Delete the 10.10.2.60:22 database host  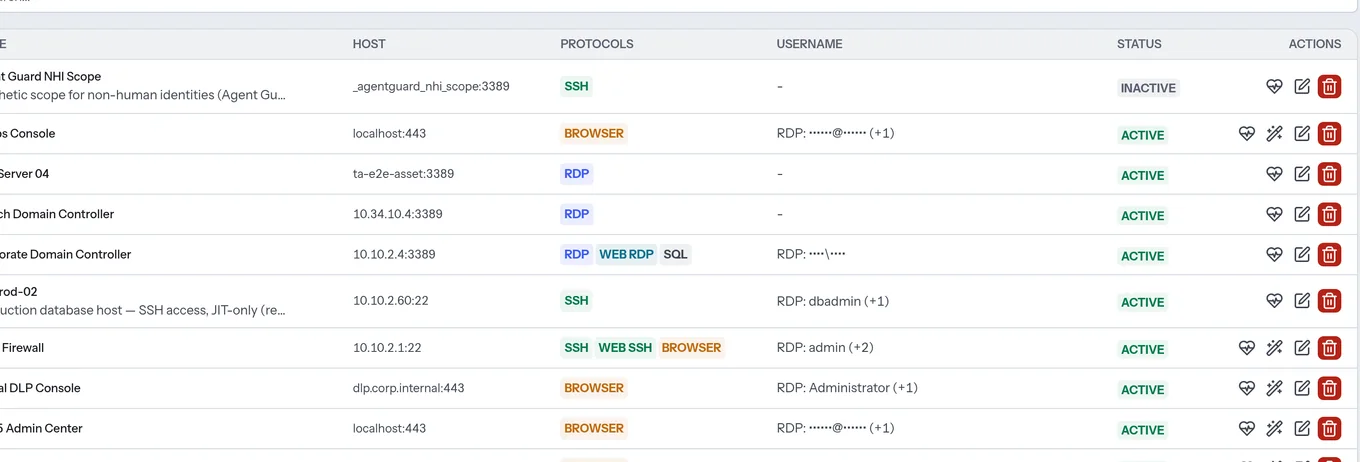click(1329, 300)
